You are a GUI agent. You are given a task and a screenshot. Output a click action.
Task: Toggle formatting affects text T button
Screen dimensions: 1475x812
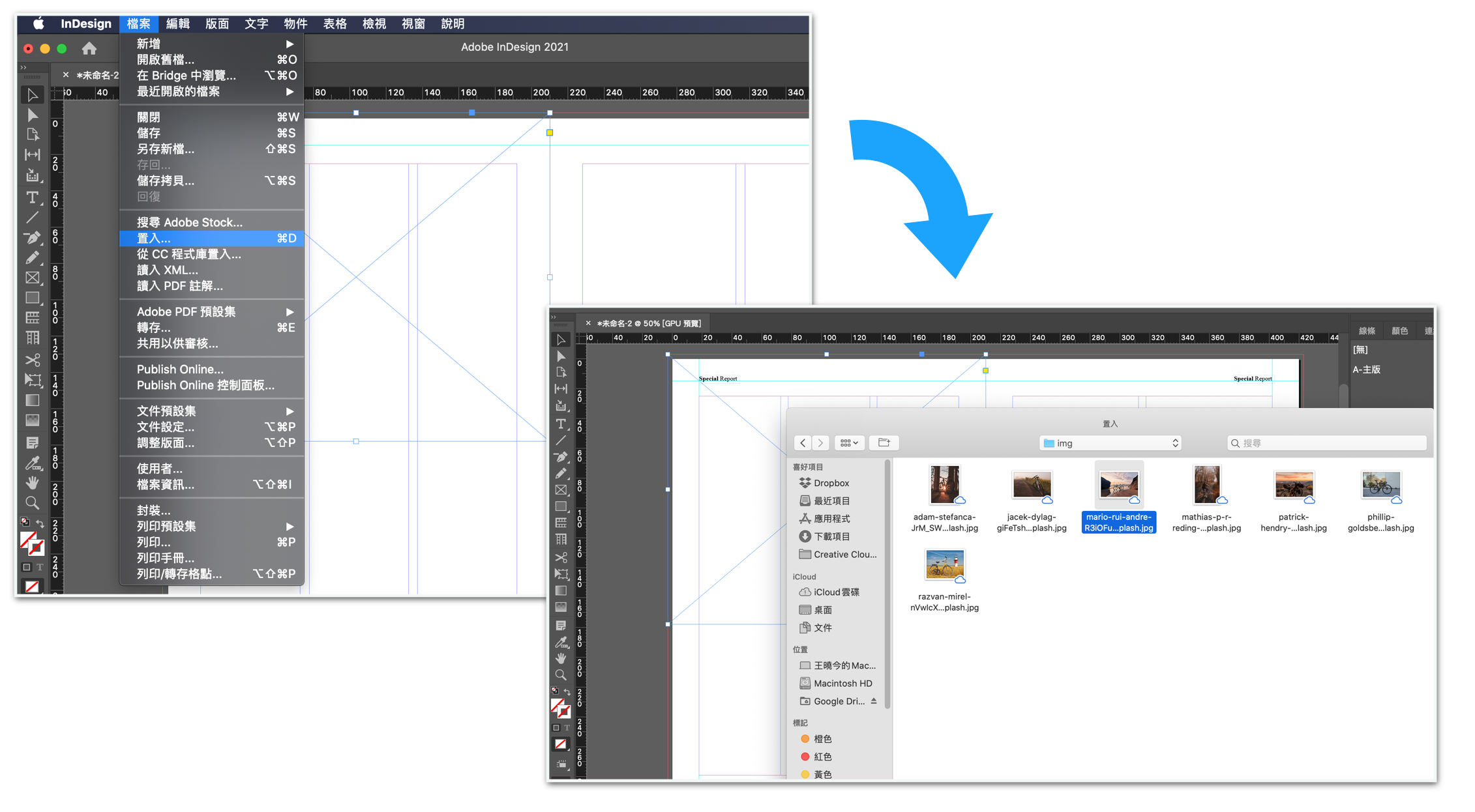coord(40,567)
